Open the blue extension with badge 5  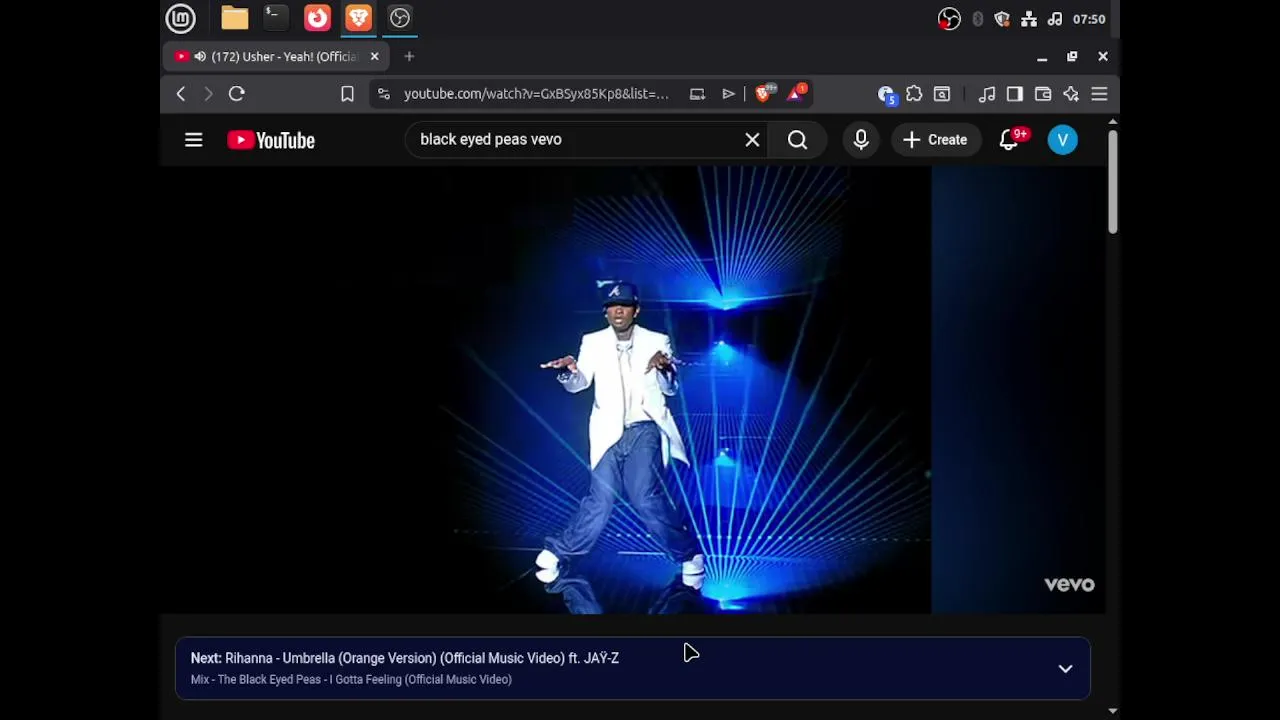click(886, 94)
